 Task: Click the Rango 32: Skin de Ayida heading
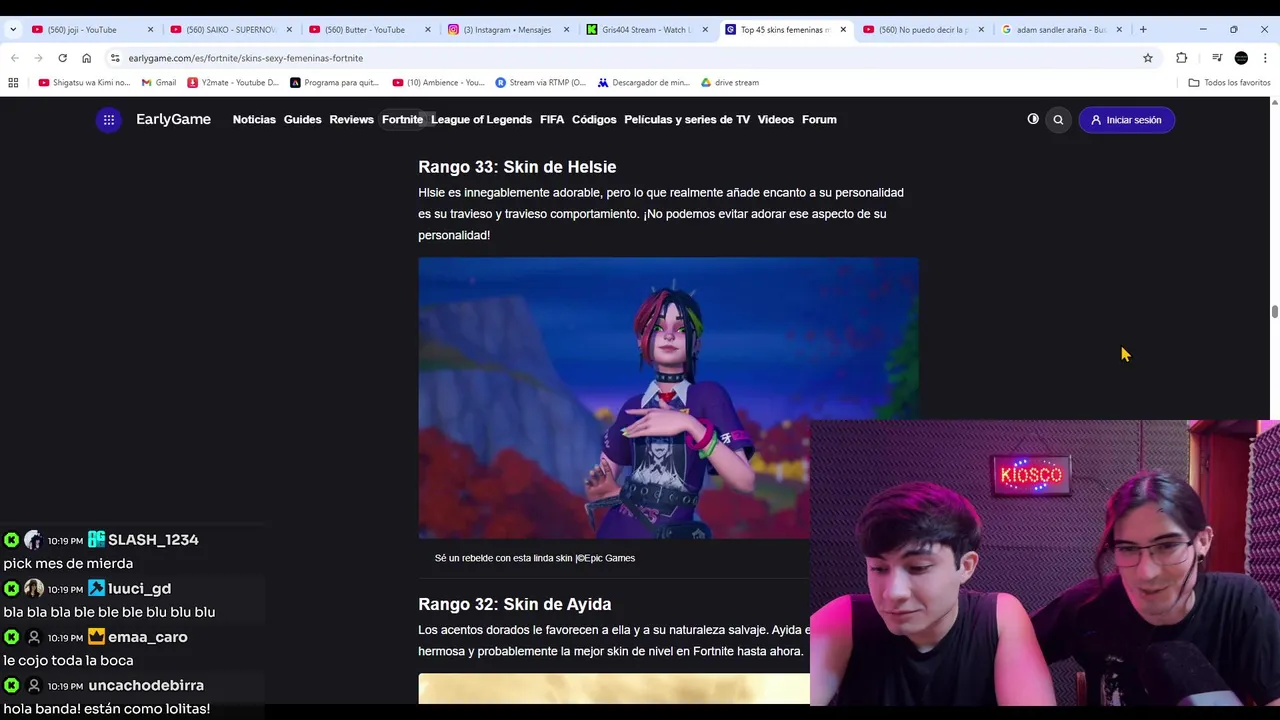point(514,604)
